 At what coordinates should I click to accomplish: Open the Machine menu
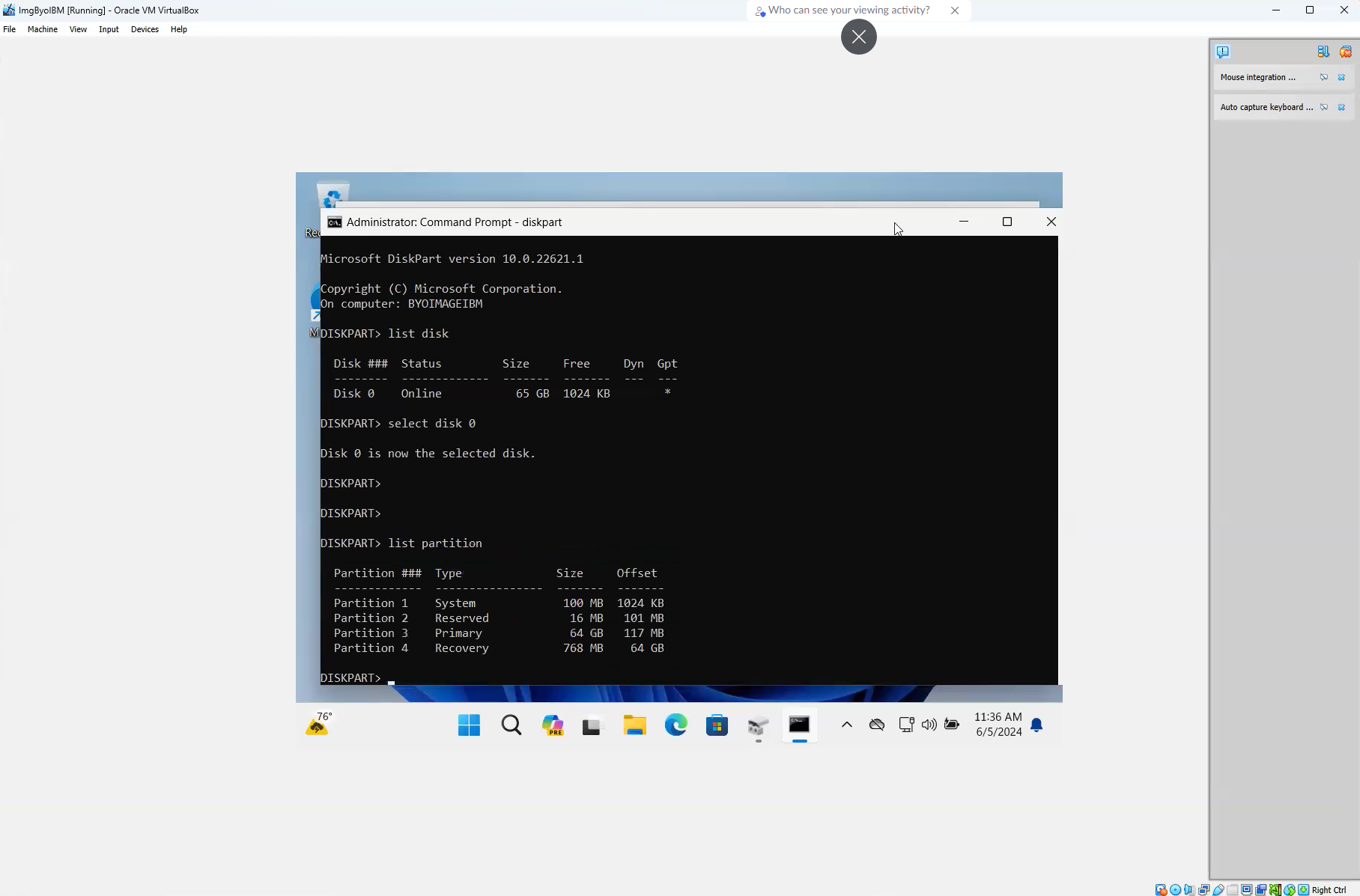click(43, 29)
